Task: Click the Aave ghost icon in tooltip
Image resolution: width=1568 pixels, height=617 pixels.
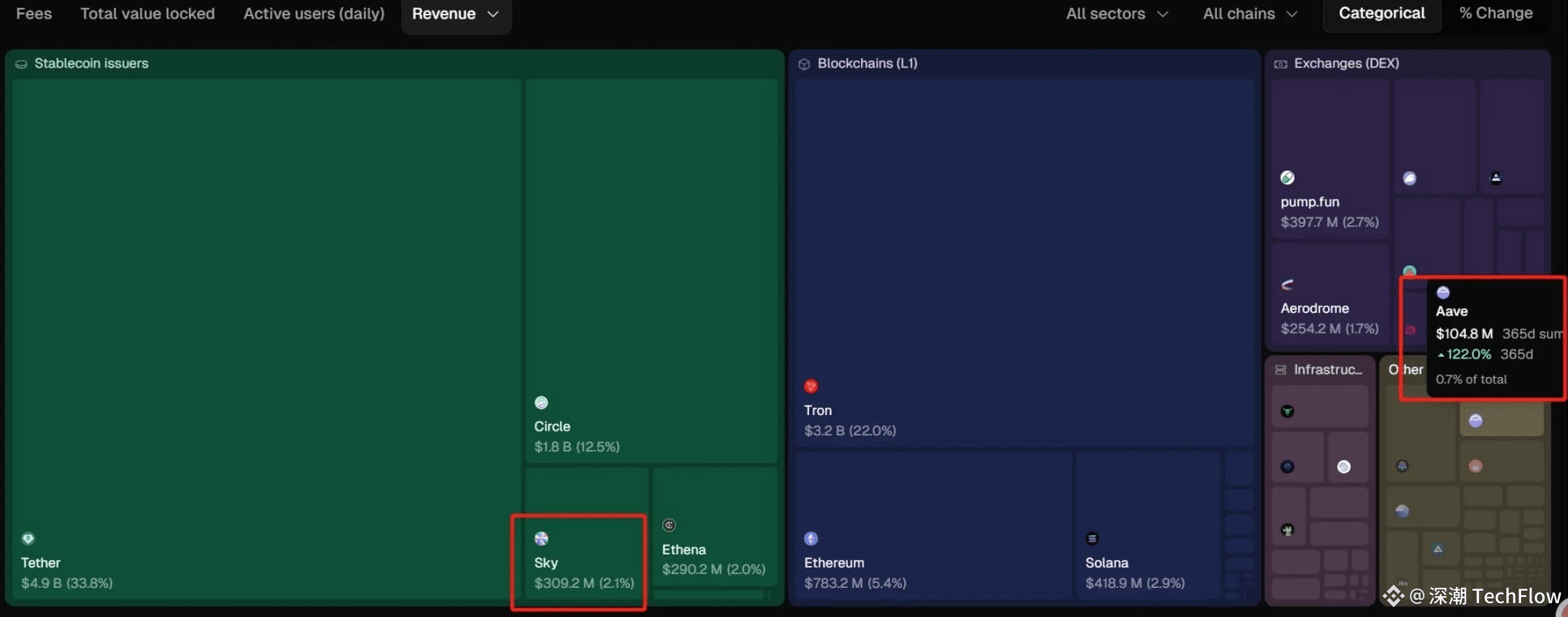Action: pos(1443,293)
